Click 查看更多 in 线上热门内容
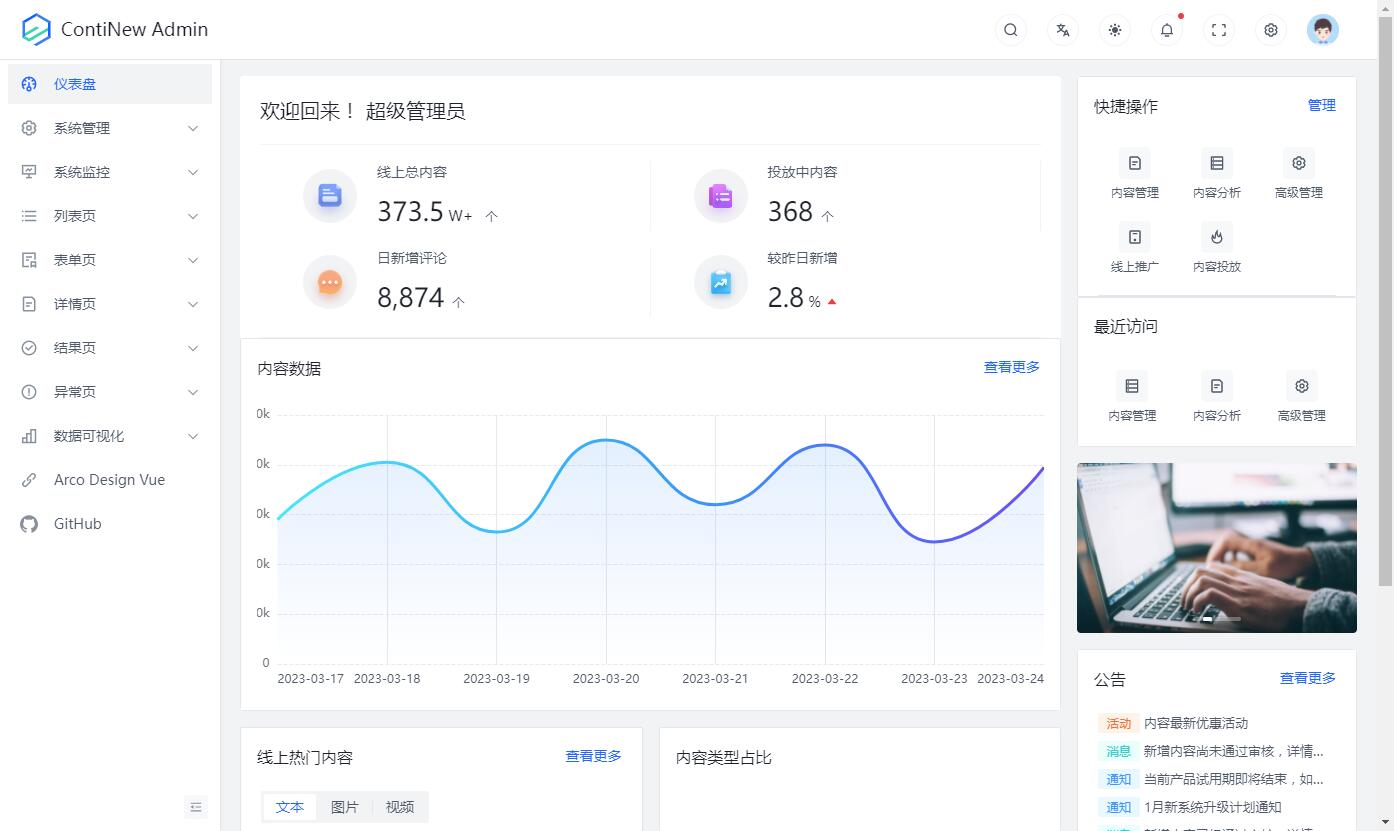Viewport: 1394px width, 831px height. [x=593, y=756]
